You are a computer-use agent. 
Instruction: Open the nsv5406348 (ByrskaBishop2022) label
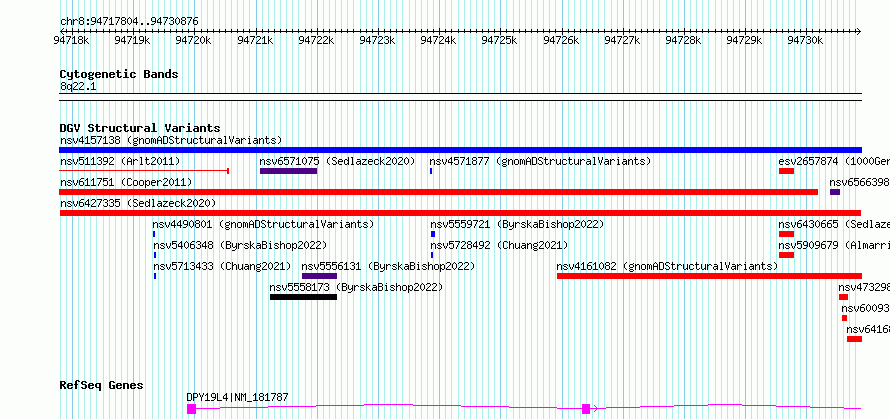coord(240,245)
